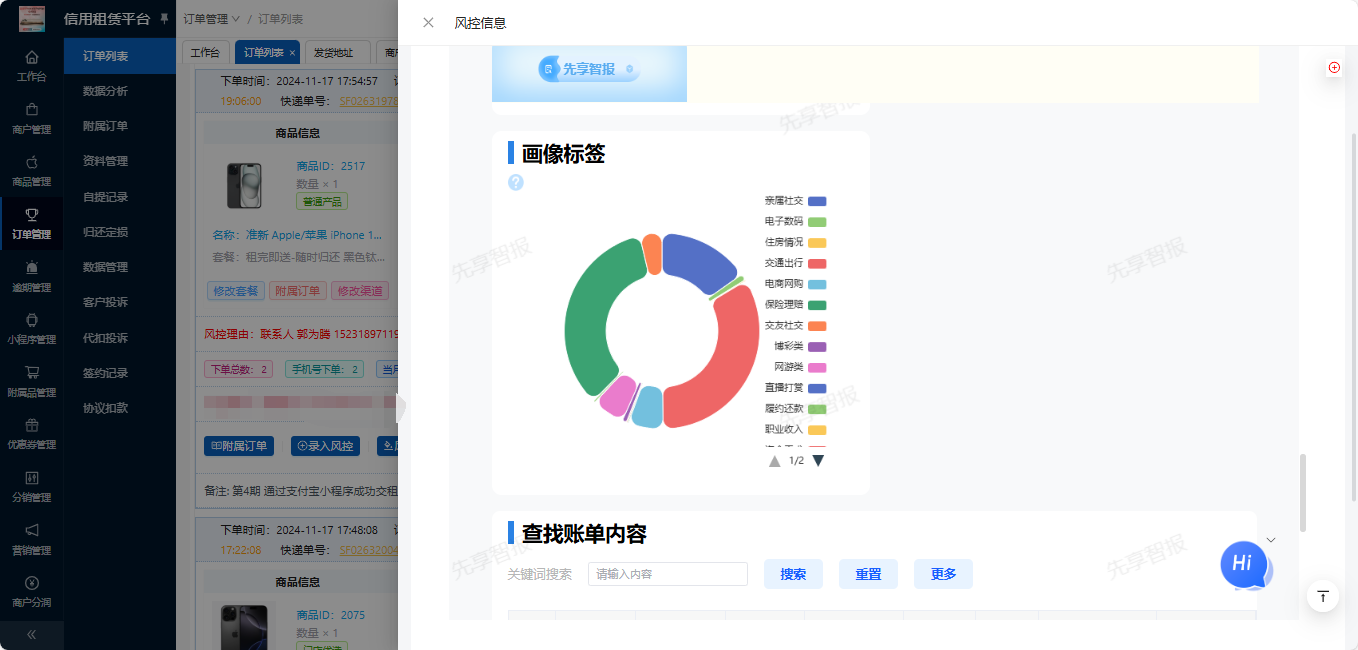Collapse sidebar with double-chevron icon
The image size is (1358, 650).
click(32, 634)
